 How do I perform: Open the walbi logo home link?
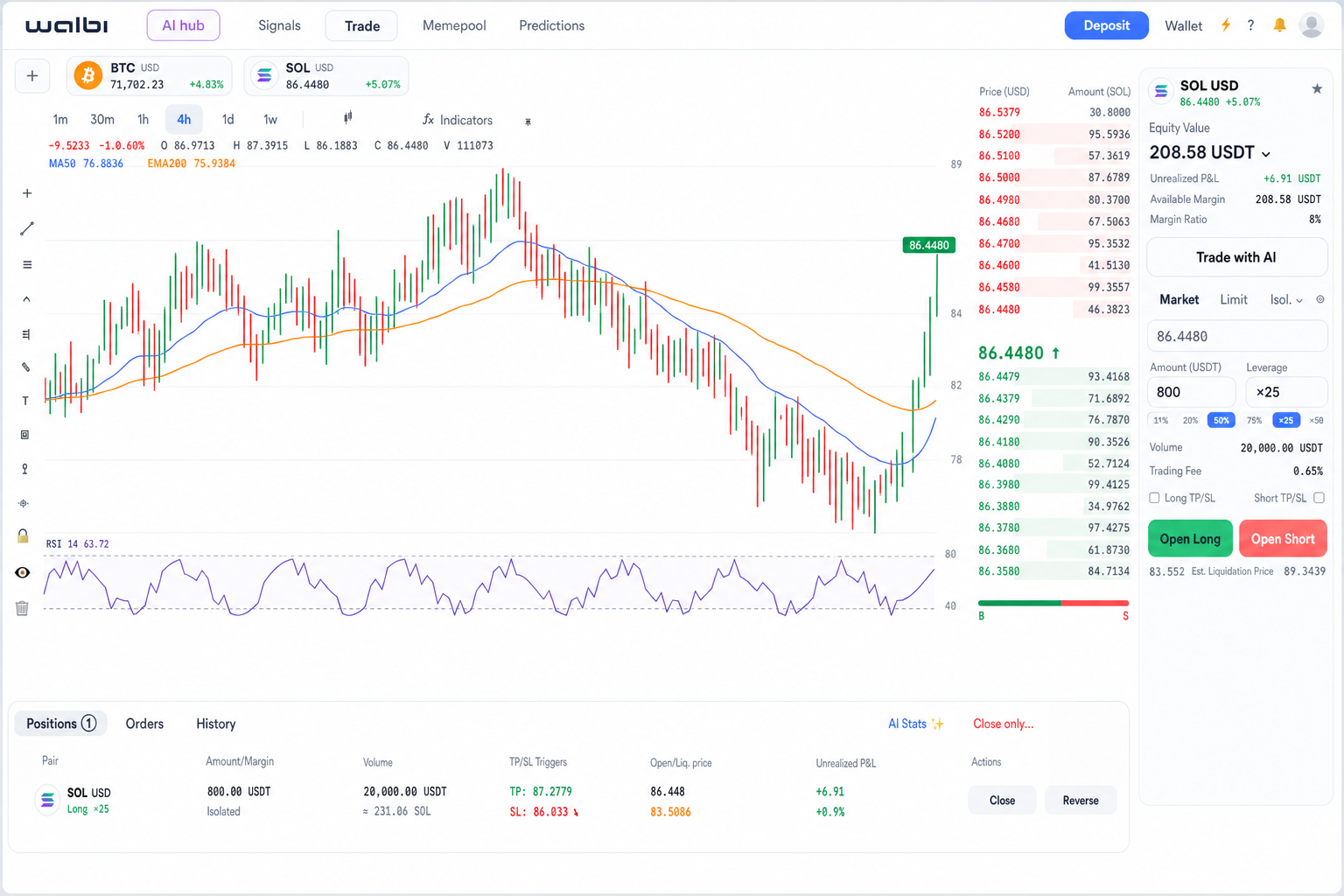click(x=66, y=25)
